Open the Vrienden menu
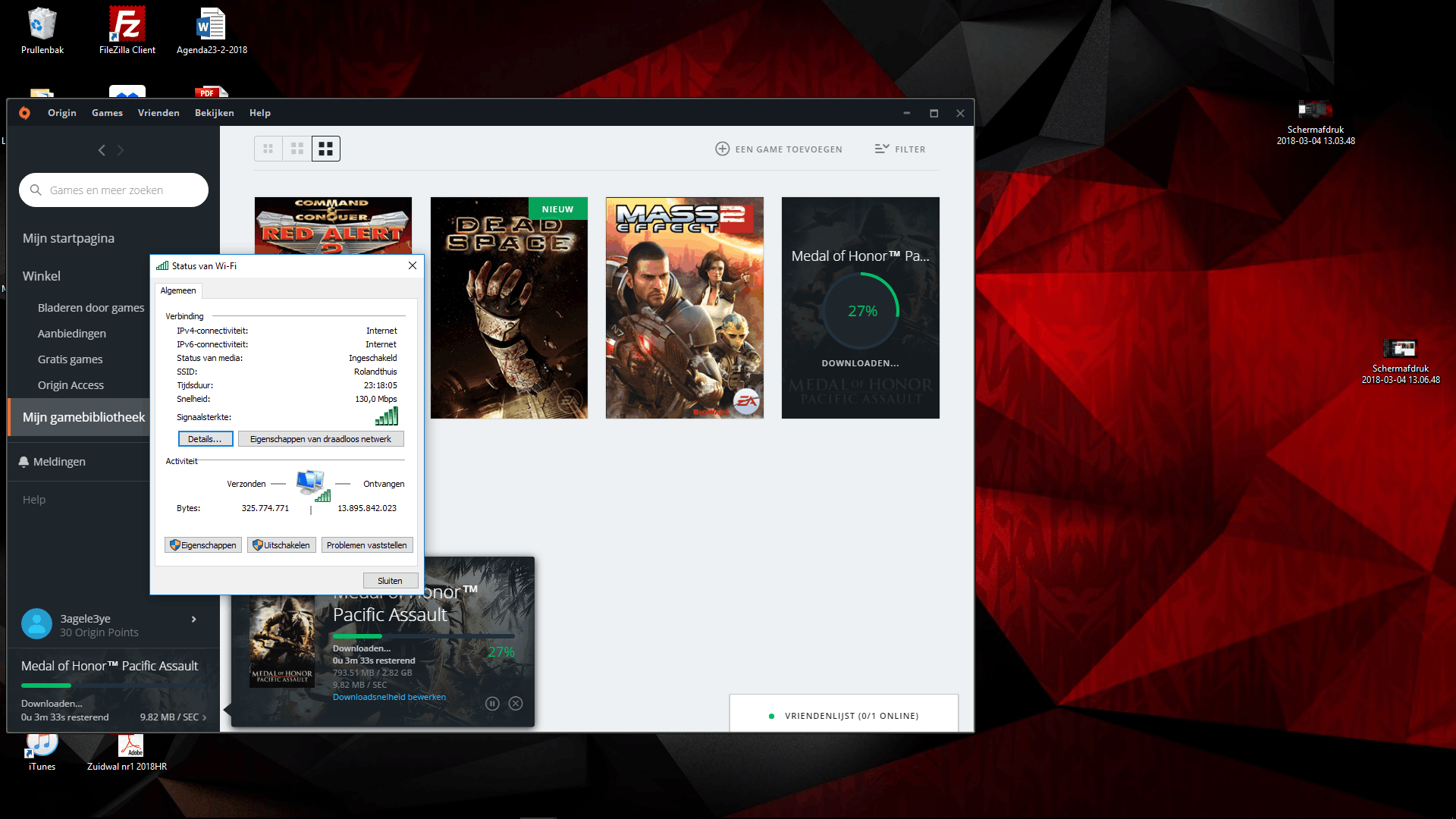 pyautogui.click(x=158, y=113)
